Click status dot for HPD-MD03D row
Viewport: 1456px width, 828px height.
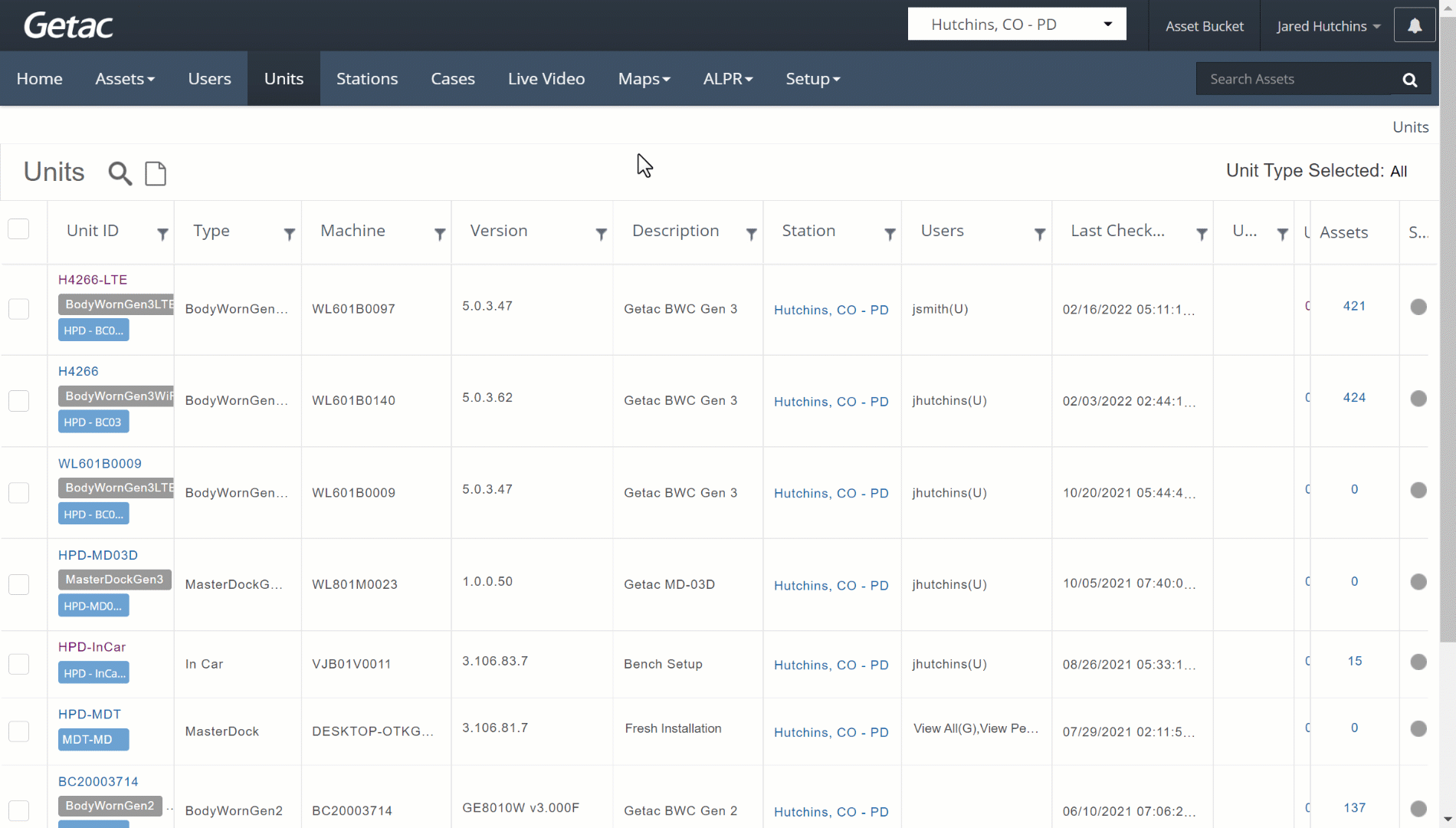[1418, 582]
